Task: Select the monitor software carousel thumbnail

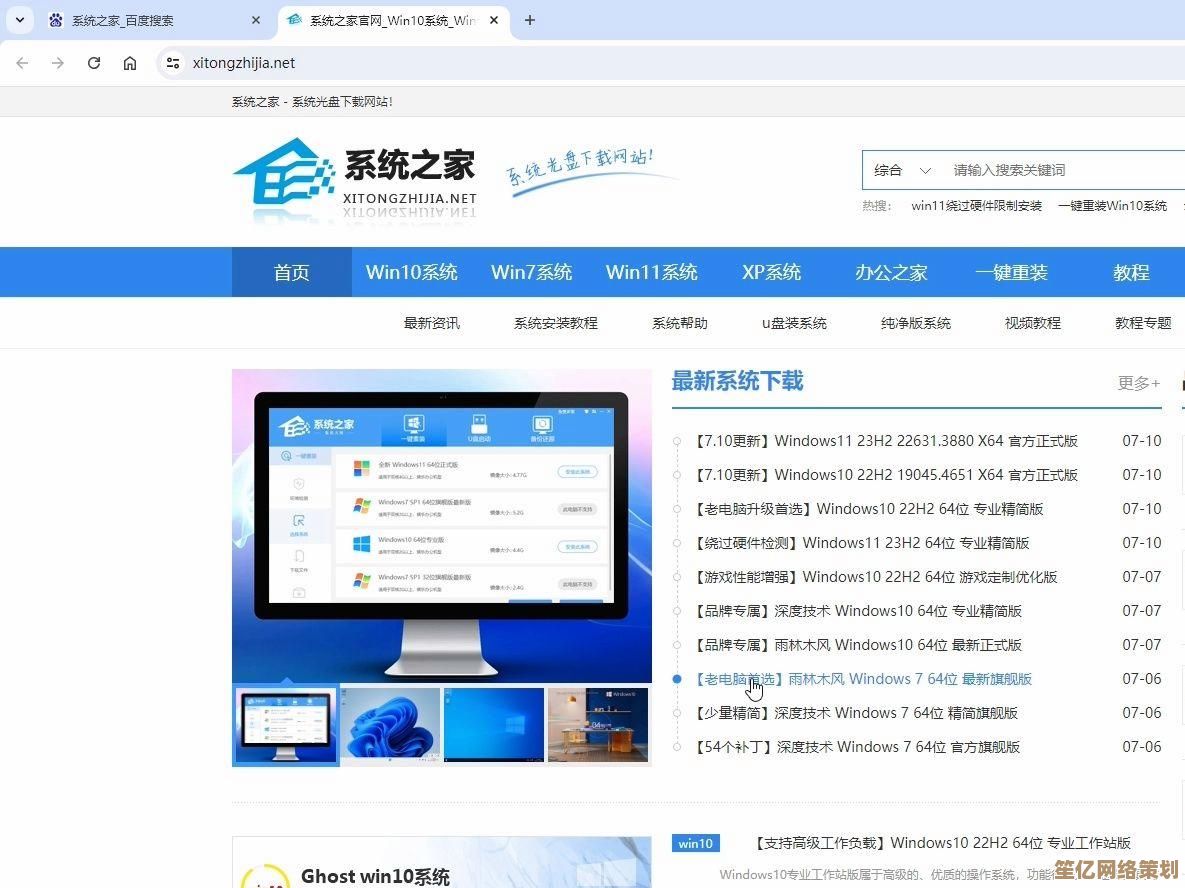Action: [286, 725]
